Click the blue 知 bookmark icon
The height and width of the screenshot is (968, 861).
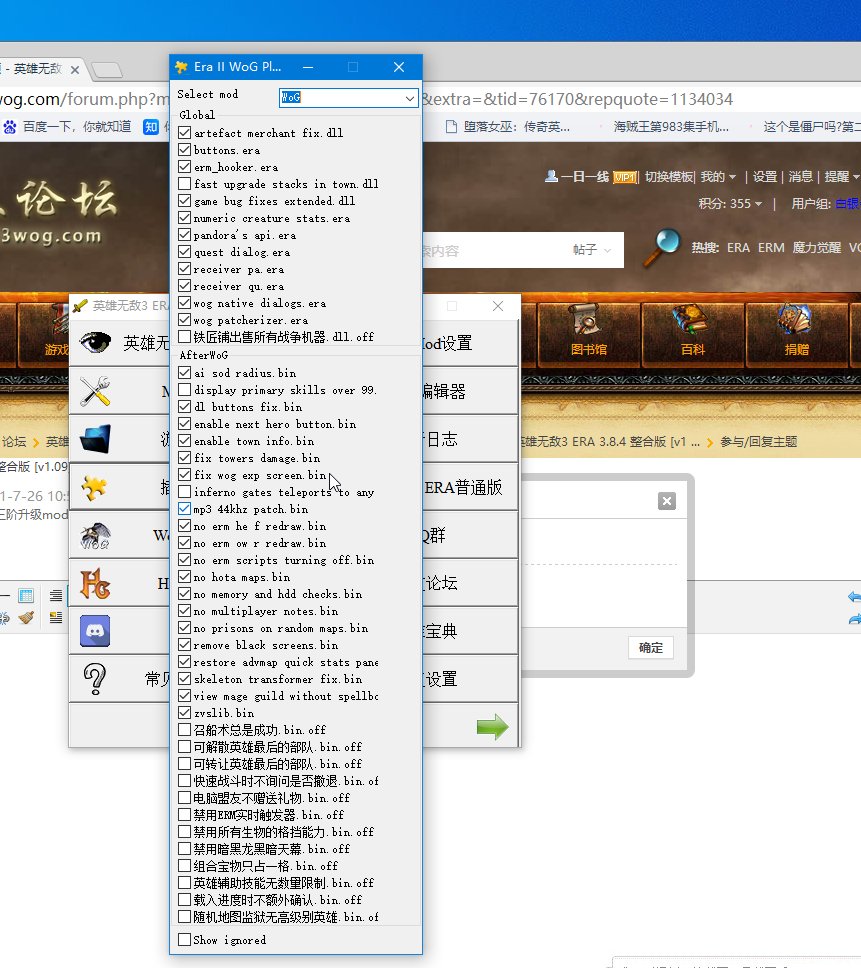(151, 127)
